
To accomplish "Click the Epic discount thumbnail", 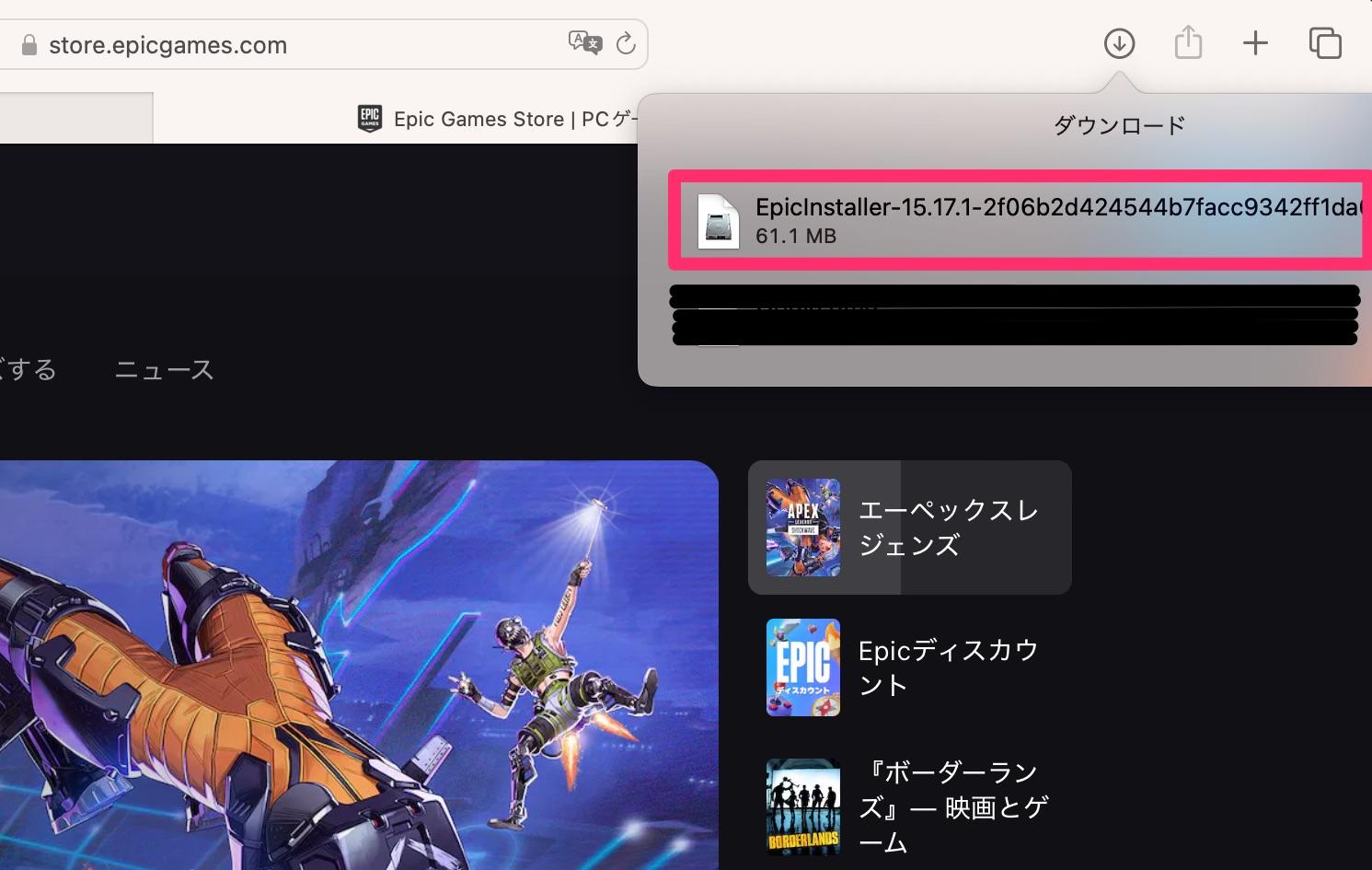I will (x=803, y=667).
